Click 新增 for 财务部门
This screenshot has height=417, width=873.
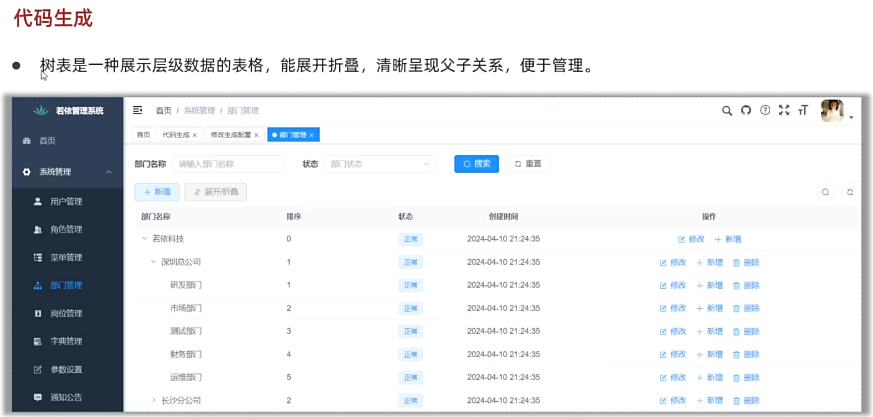click(709, 354)
